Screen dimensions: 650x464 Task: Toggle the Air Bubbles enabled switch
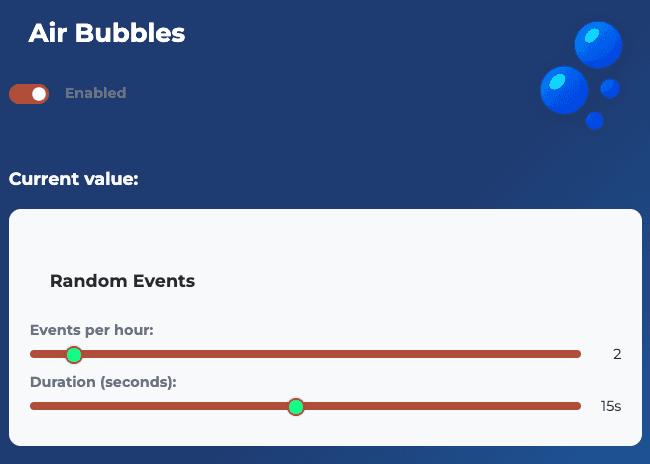pyautogui.click(x=29, y=94)
